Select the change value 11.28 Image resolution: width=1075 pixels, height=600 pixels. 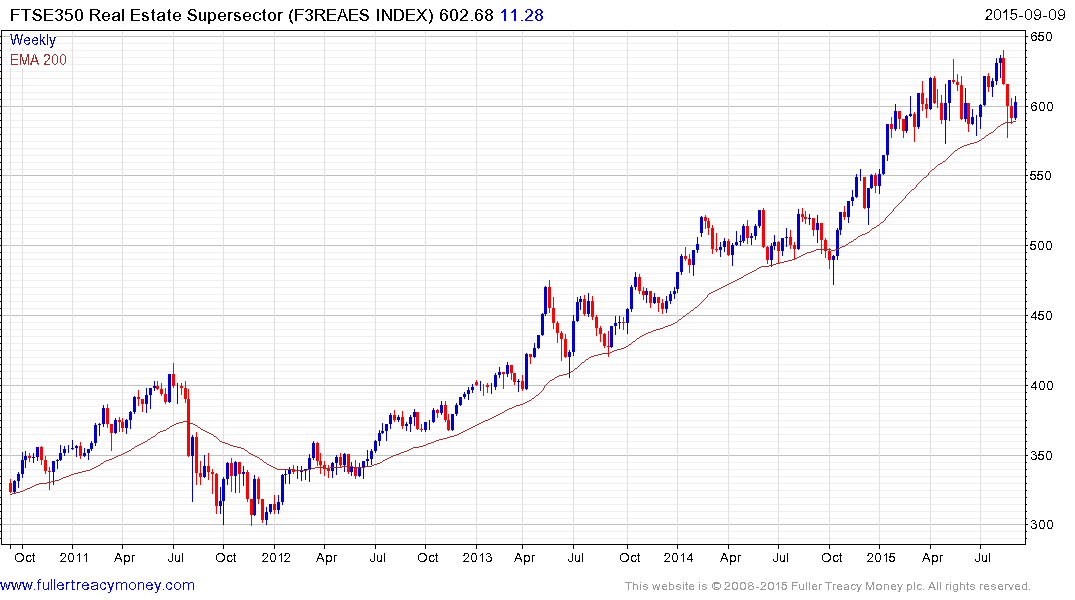pyautogui.click(x=522, y=15)
